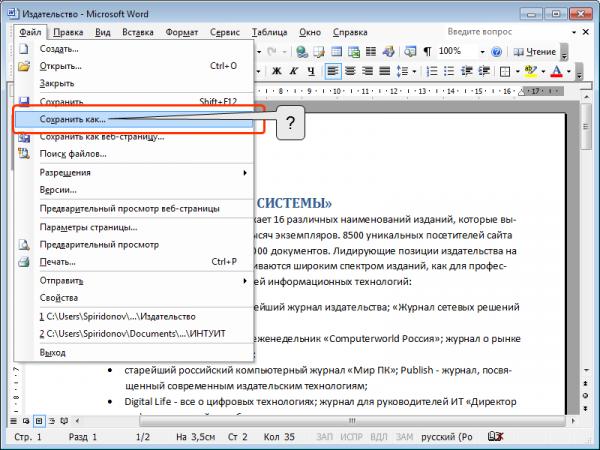This screenshot has height=450, width=600.
Task: Click the Insert Excel Worksheet icon
Action: tap(354, 52)
